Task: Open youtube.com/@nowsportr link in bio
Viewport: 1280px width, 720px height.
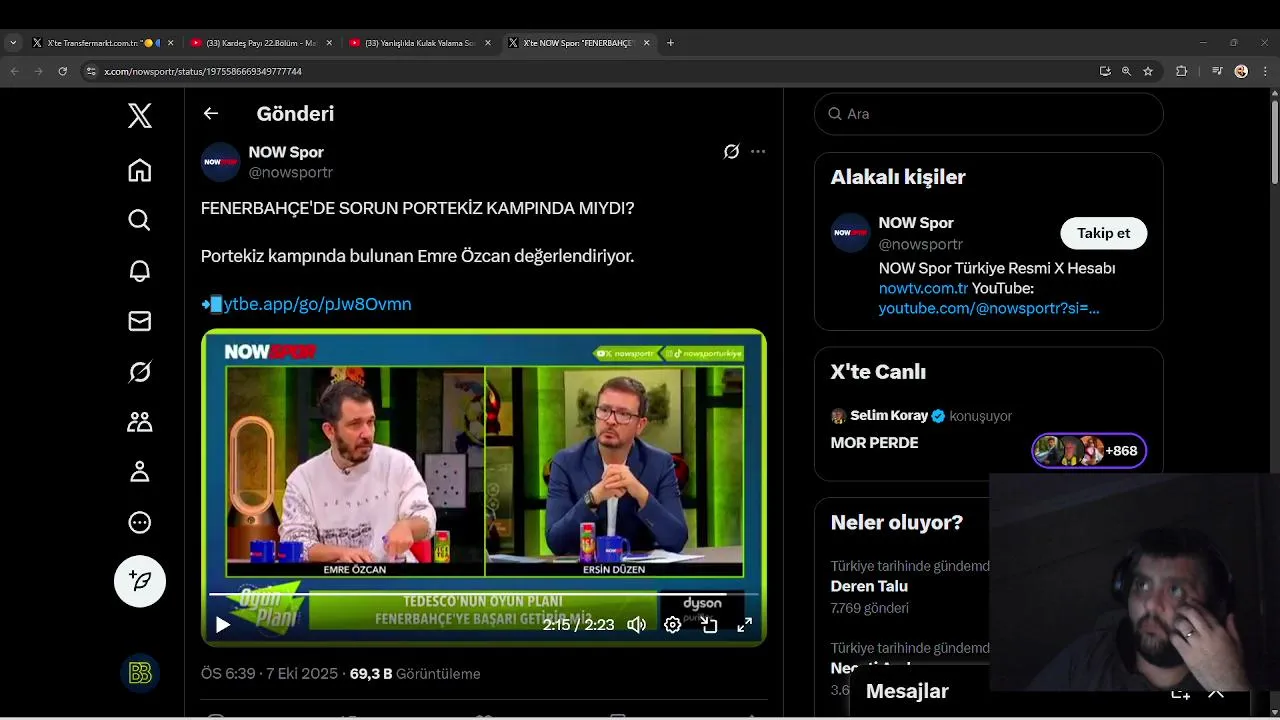Action: (x=989, y=308)
